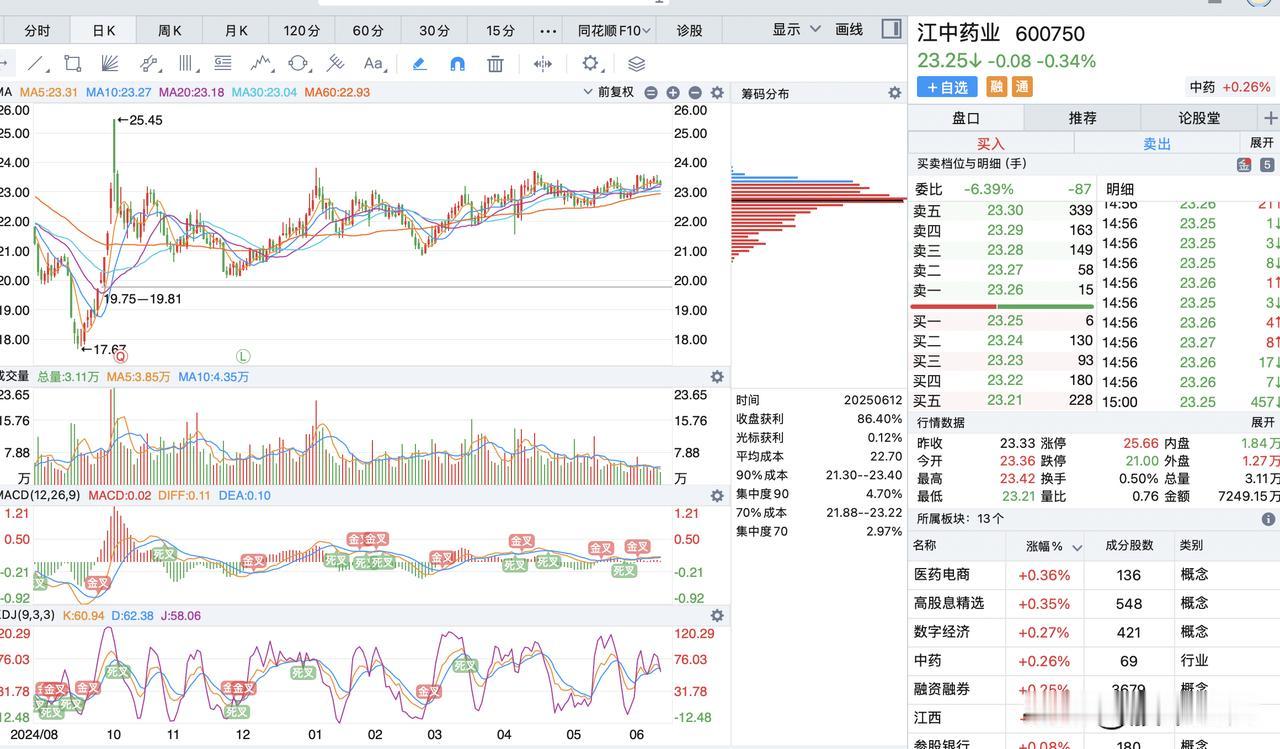Click the 卖出 sell button
Image resolution: width=1280 pixels, height=749 pixels.
pyautogui.click(x=1157, y=144)
